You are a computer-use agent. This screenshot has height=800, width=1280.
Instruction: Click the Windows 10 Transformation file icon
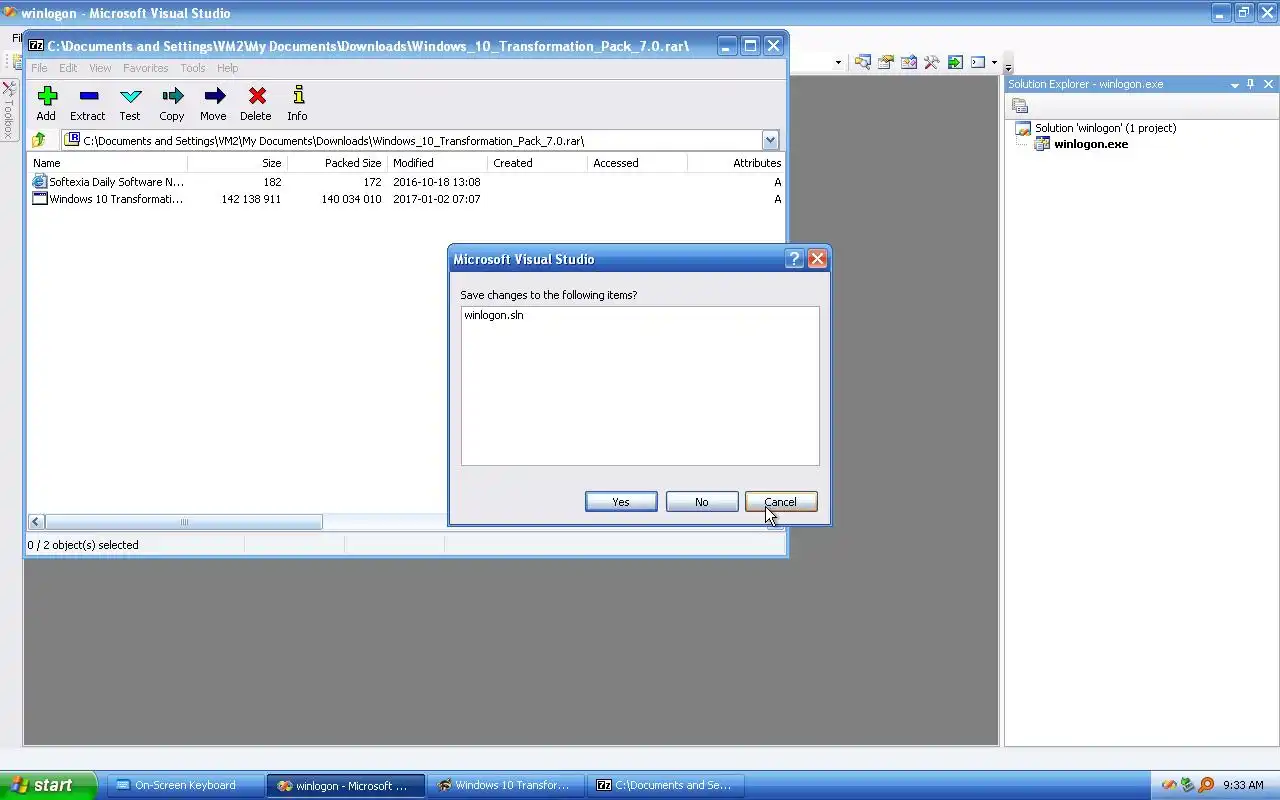click(40, 199)
